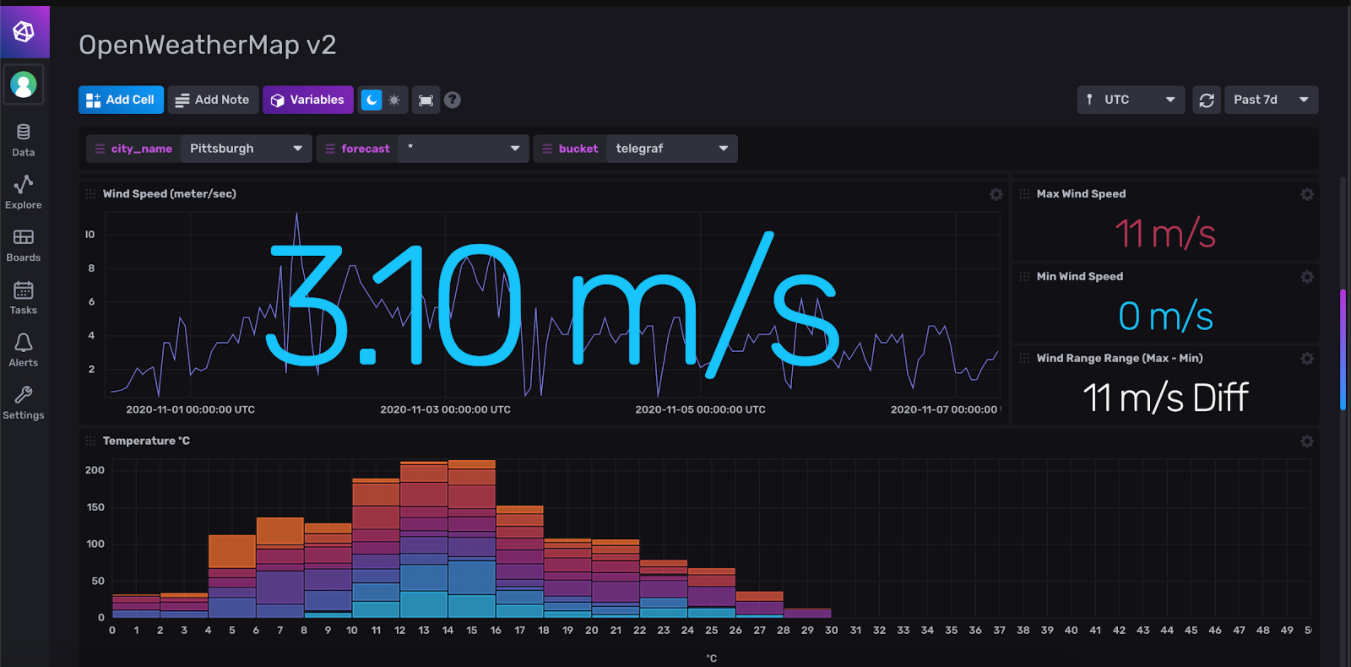Click the Wind Range Range (Max - Min) title

tap(1120, 358)
